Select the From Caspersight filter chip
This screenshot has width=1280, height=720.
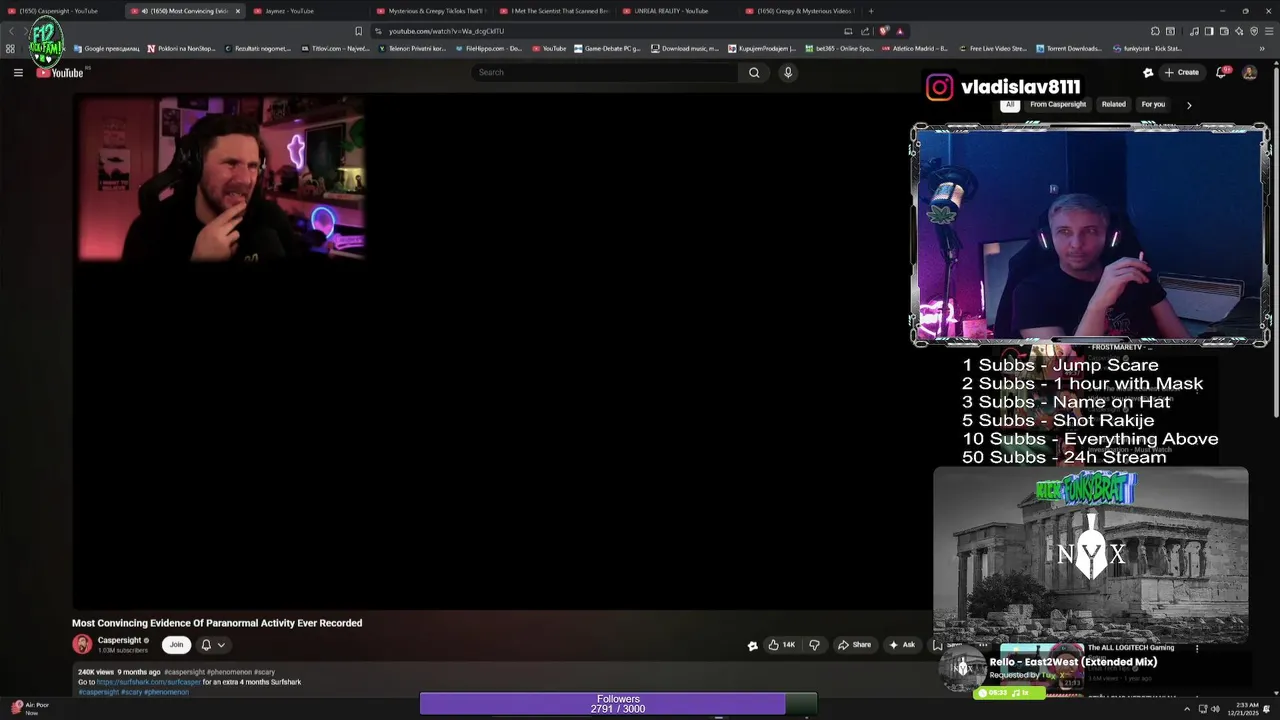pyautogui.click(x=1058, y=104)
